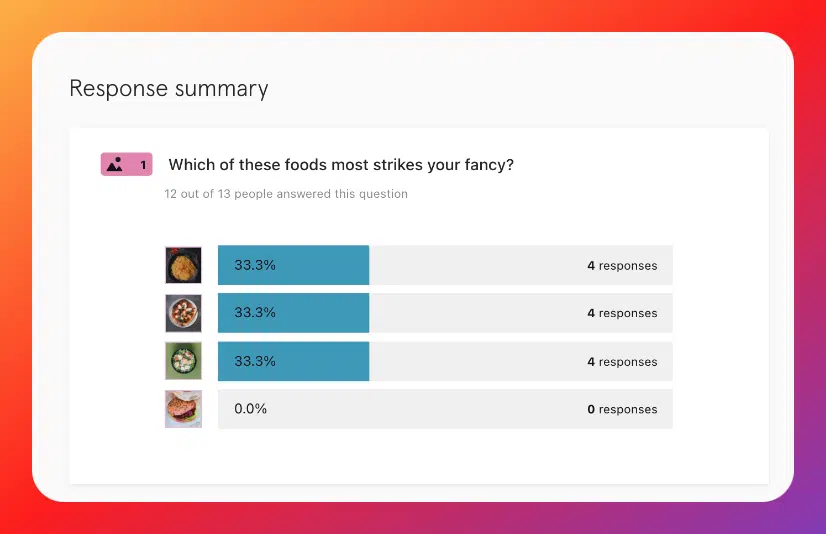Select the noodle dish thumbnail
Image resolution: width=826 pixels, height=534 pixels.
coord(183,265)
